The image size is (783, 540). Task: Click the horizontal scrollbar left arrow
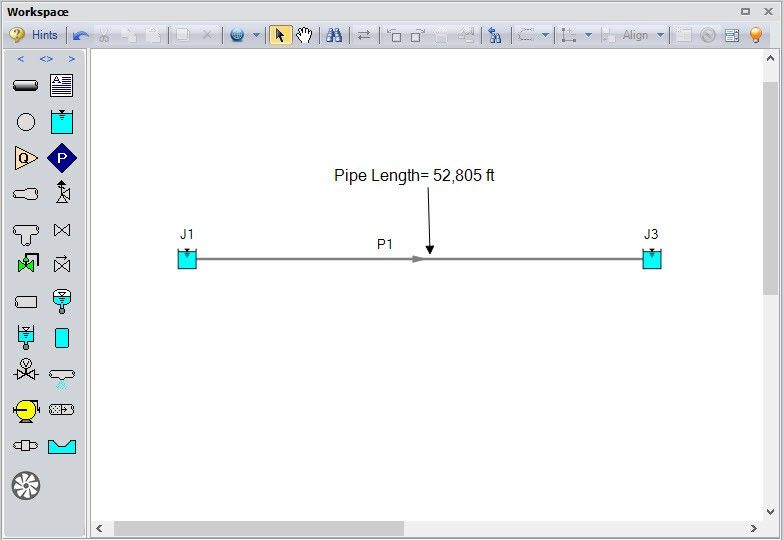(99, 529)
